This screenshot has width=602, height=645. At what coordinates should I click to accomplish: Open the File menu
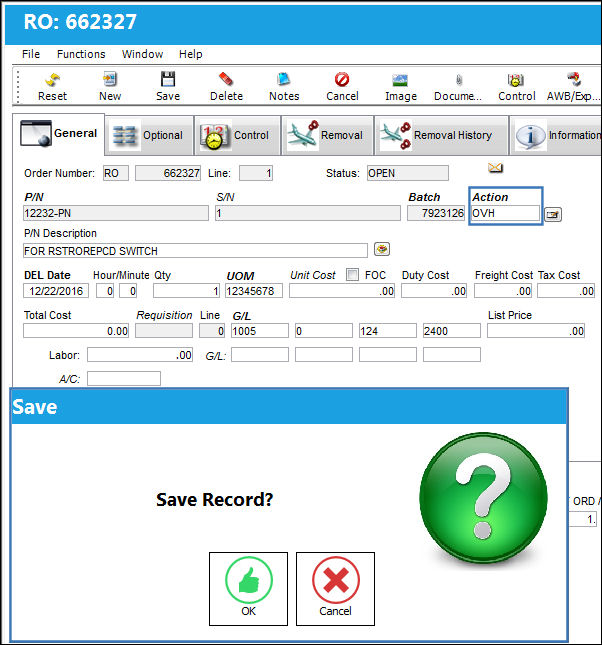coord(31,54)
